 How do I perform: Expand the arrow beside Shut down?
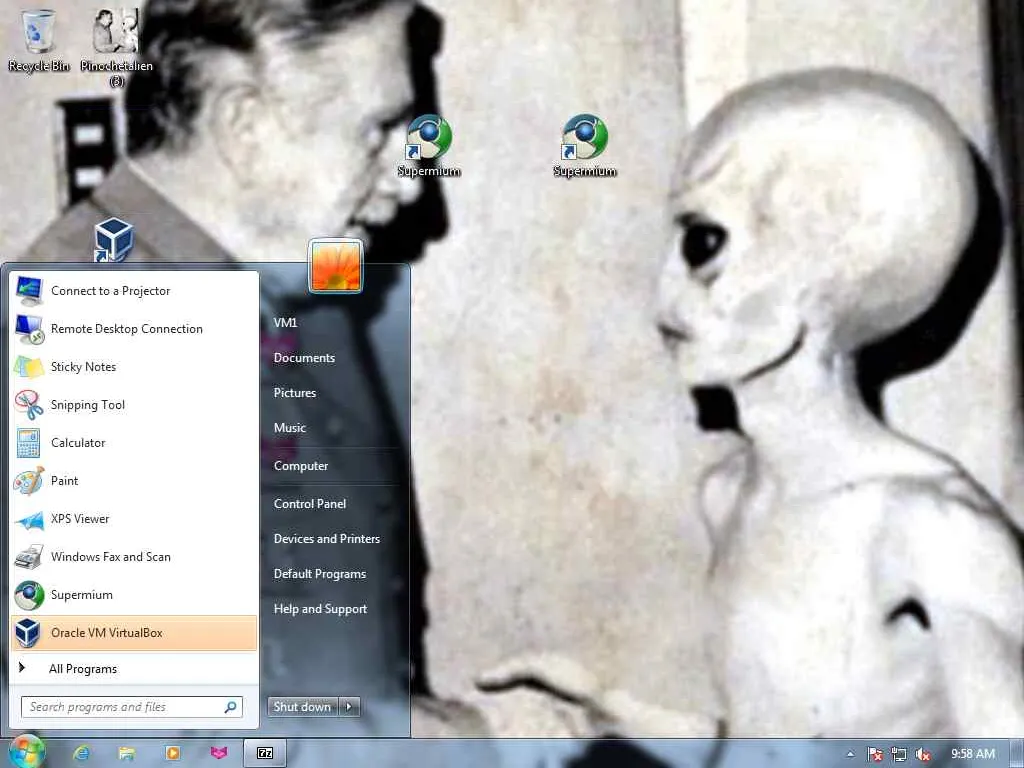pyautogui.click(x=349, y=707)
